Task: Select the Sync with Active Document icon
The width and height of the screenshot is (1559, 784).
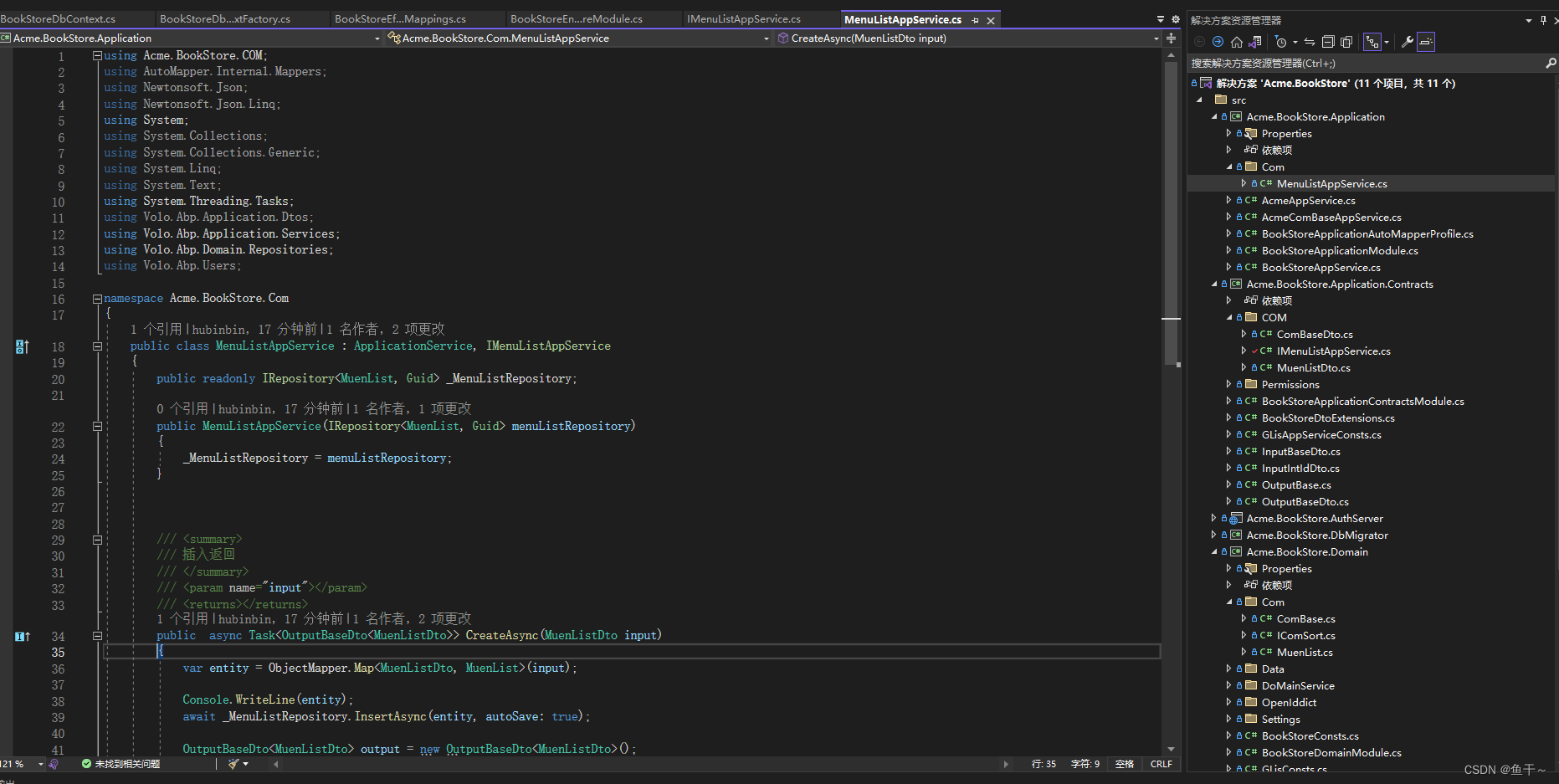Action: [x=1310, y=42]
